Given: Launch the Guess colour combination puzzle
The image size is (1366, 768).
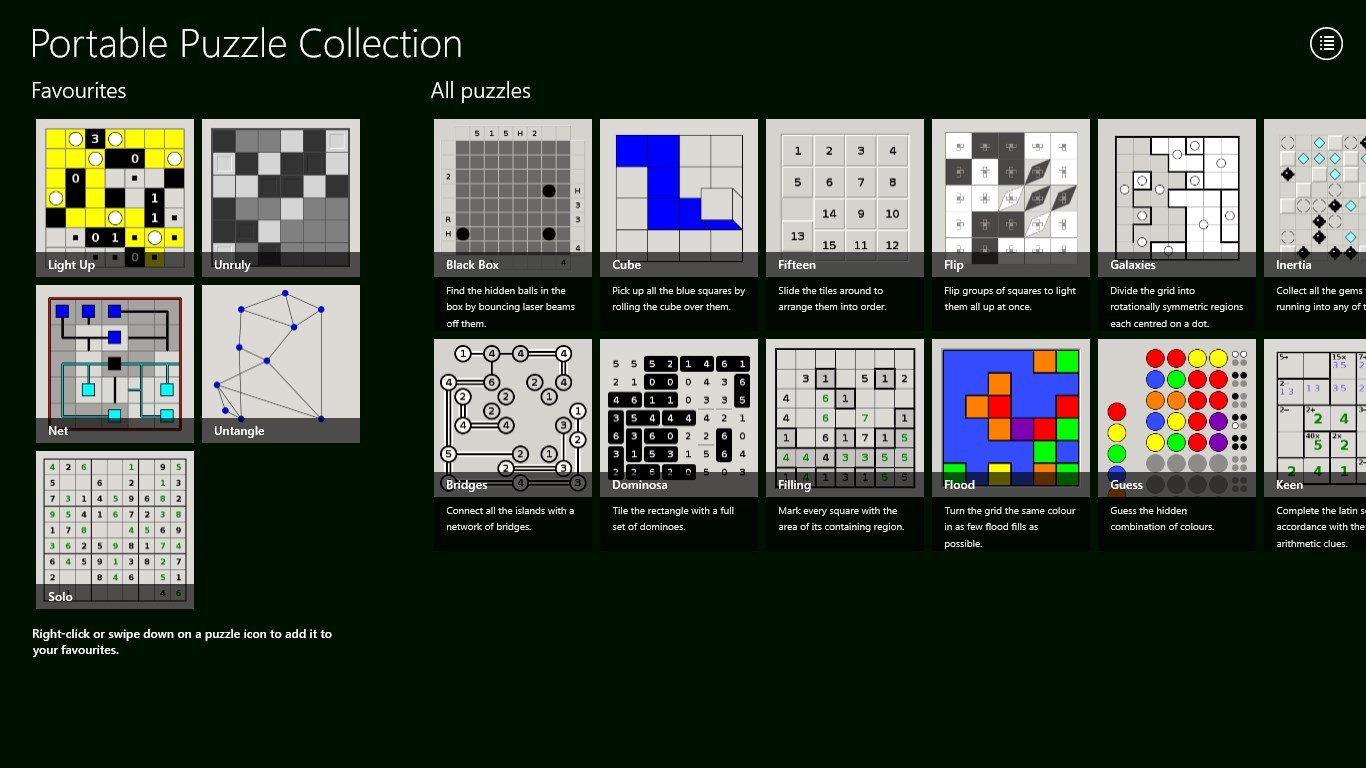Looking at the screenshot, I should pyautogui.click(x=1177, y=445).
